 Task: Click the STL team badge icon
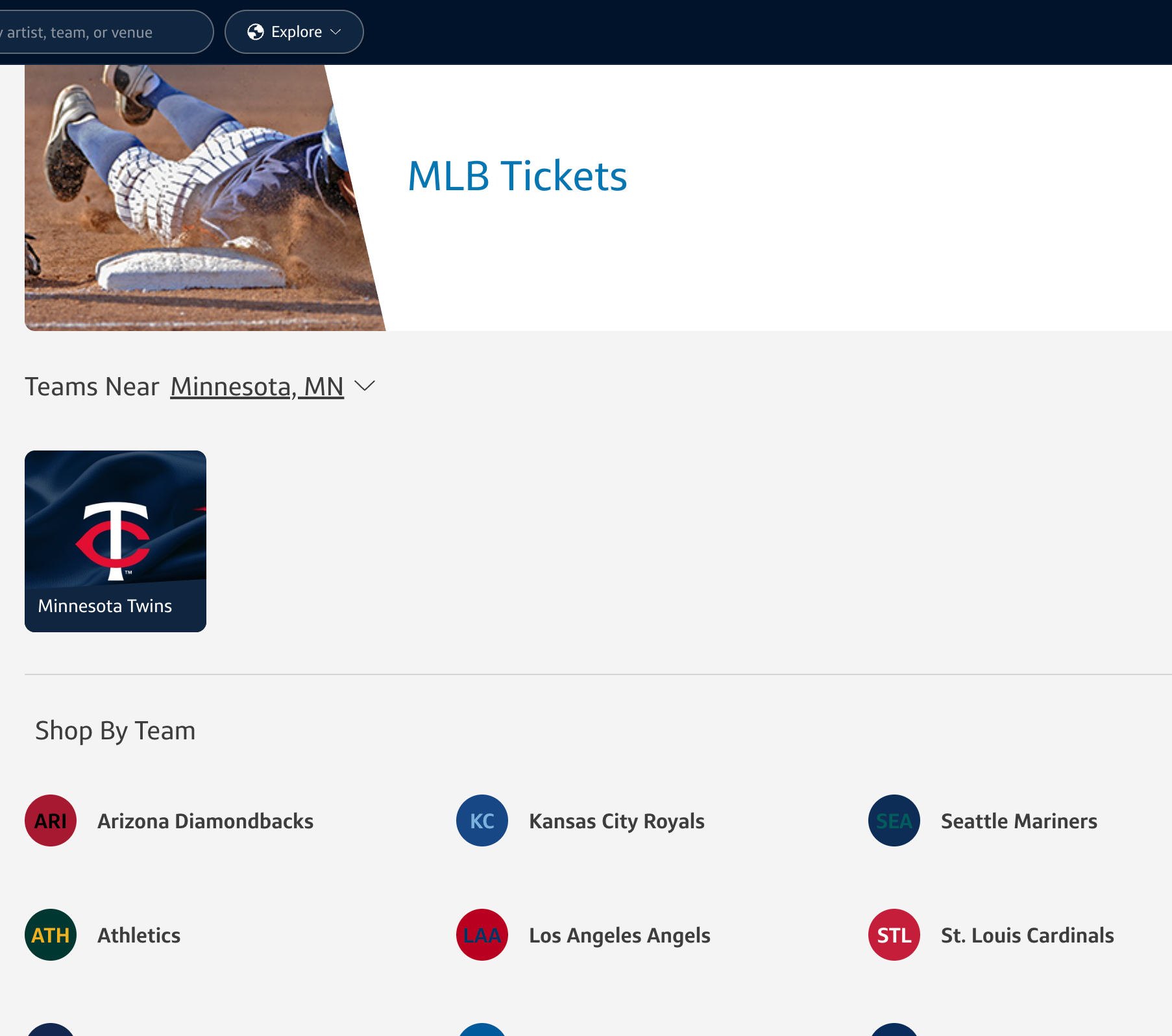894,935
